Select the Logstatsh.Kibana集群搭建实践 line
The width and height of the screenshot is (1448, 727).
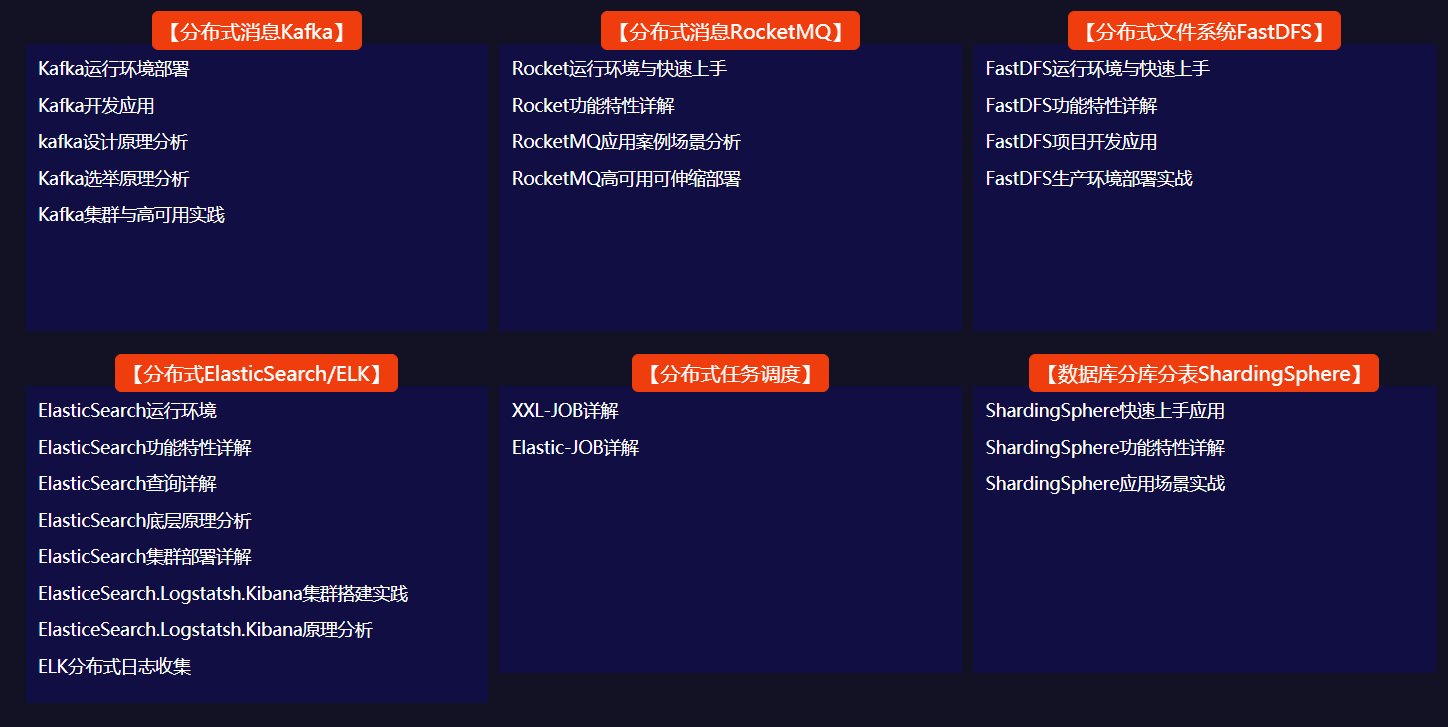(x=223, y=594)
